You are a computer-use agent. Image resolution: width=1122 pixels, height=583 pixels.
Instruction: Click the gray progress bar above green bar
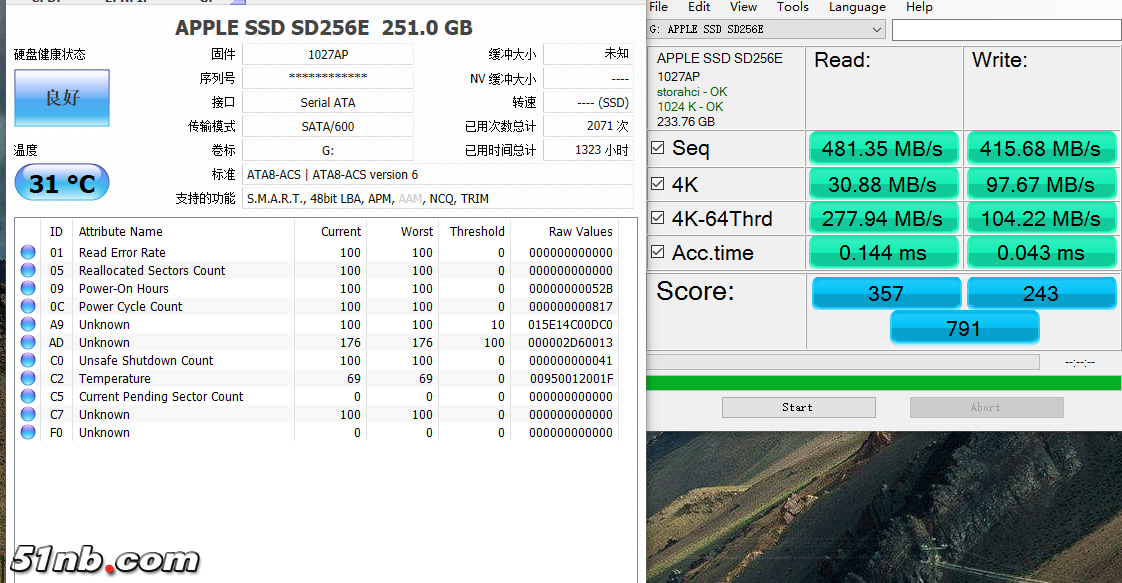pyautogui.click(x=843, y=362)
